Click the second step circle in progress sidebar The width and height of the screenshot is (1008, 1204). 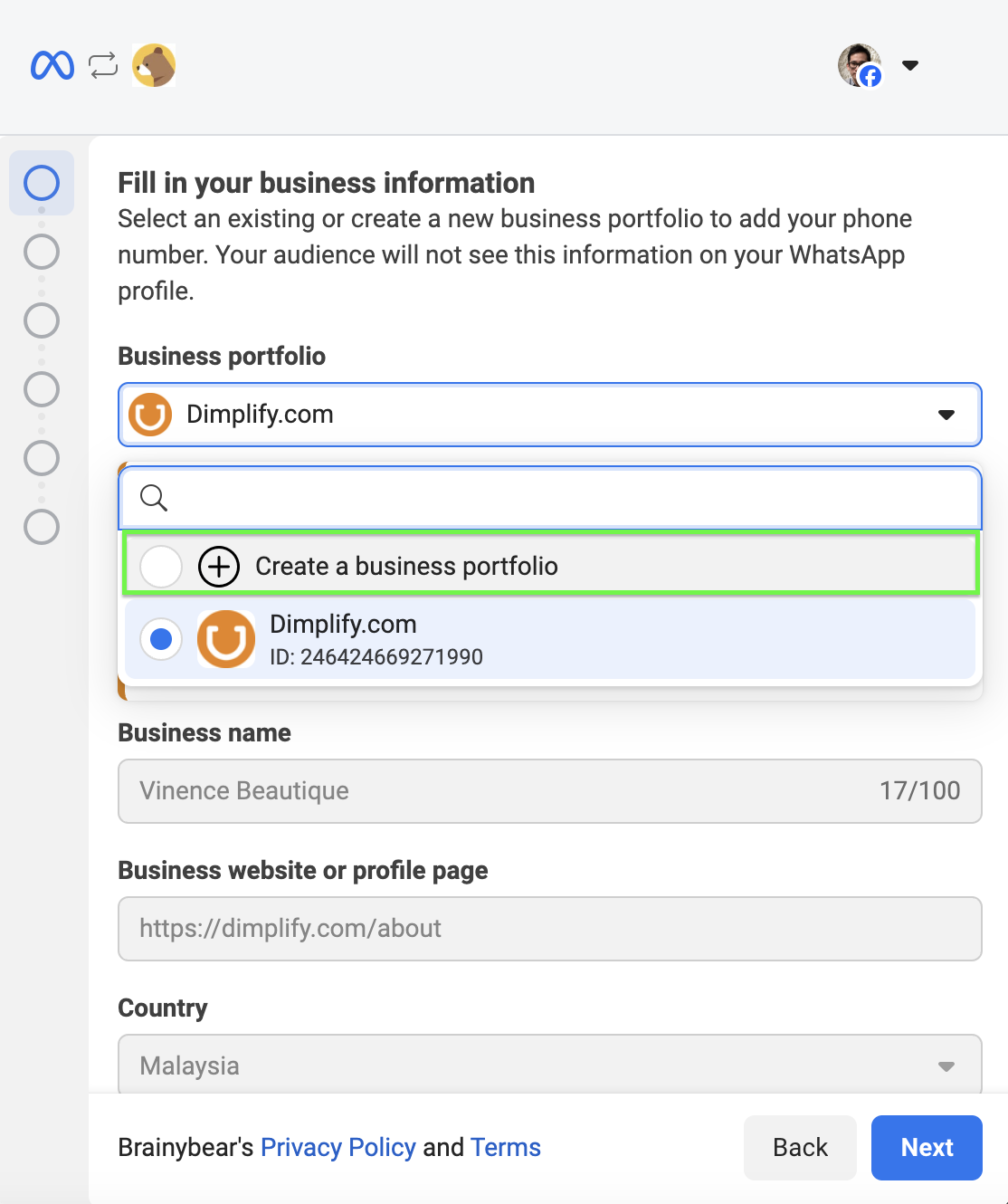(42, 252)
